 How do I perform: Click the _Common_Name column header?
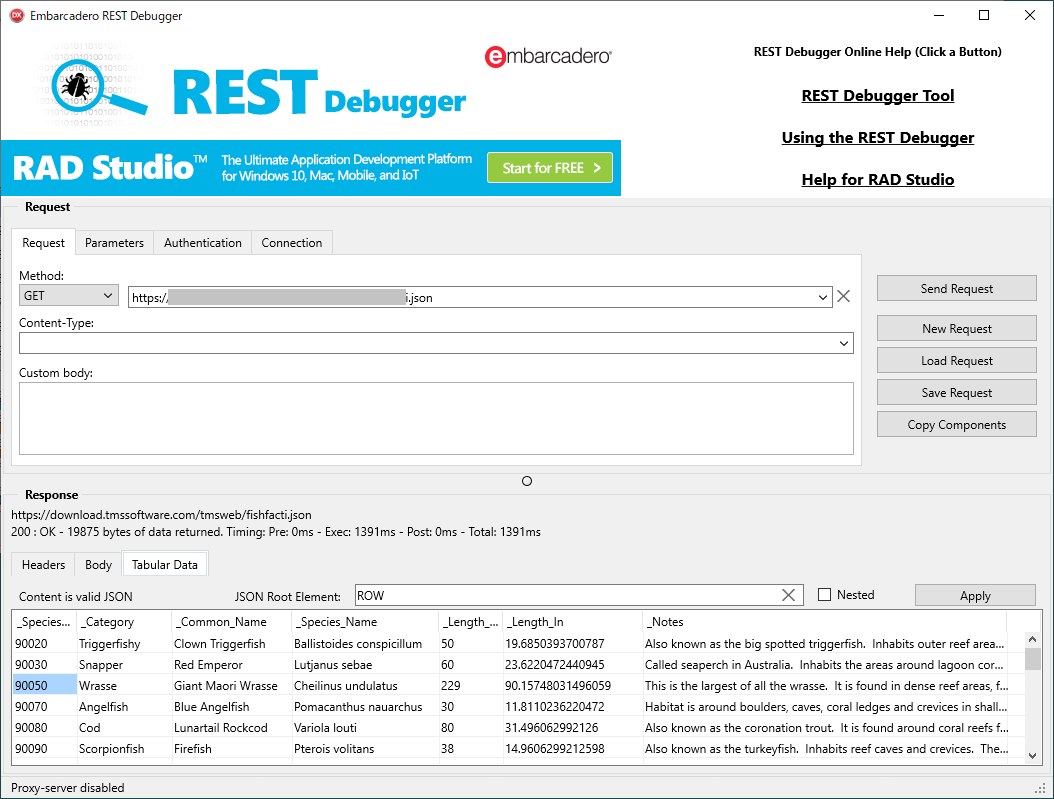tap(232, 622)
